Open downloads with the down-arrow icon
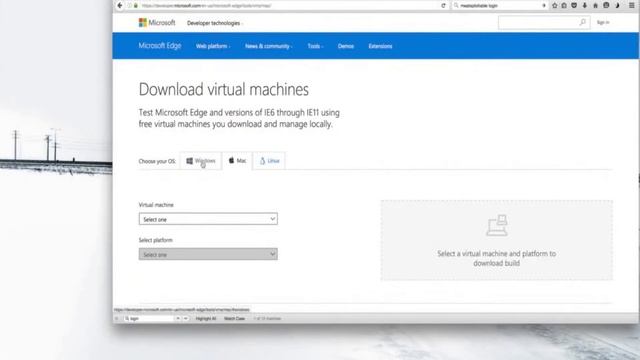Viewport: 640px width, 360px height. [x=584, y=5]
